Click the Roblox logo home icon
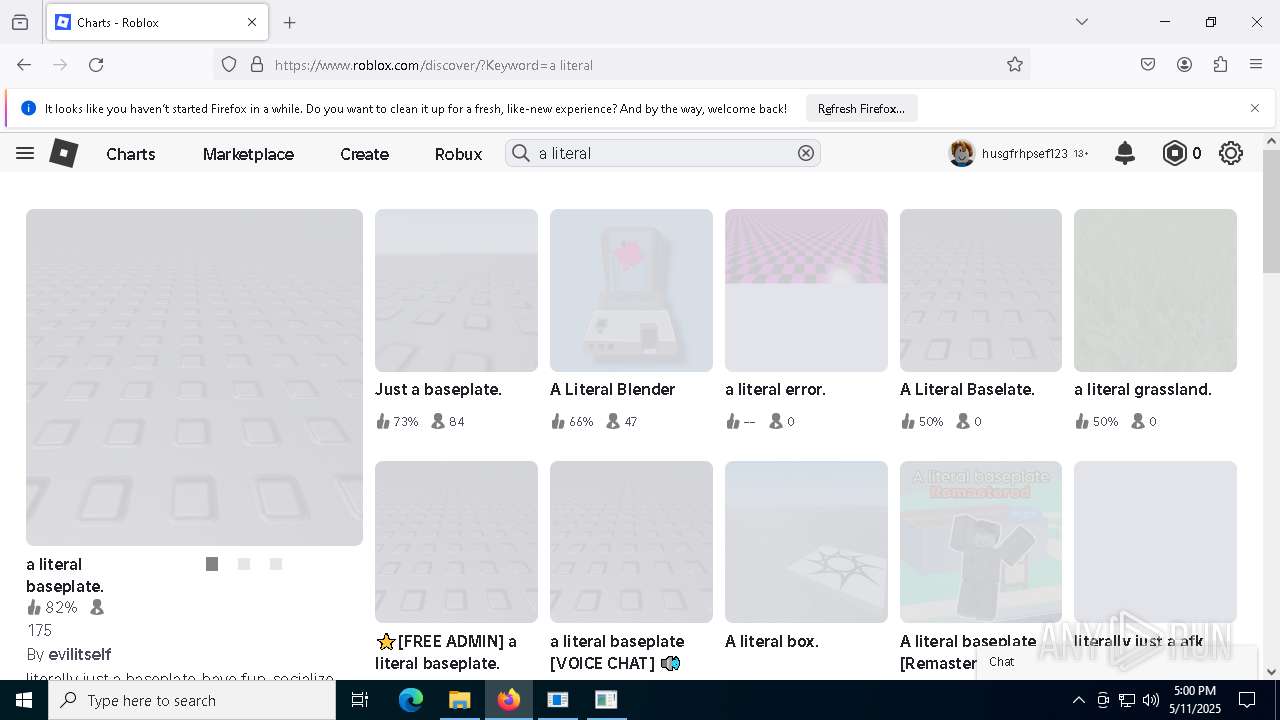The height and width of the screenshot is (720, 1280). [x=64, y=153]
